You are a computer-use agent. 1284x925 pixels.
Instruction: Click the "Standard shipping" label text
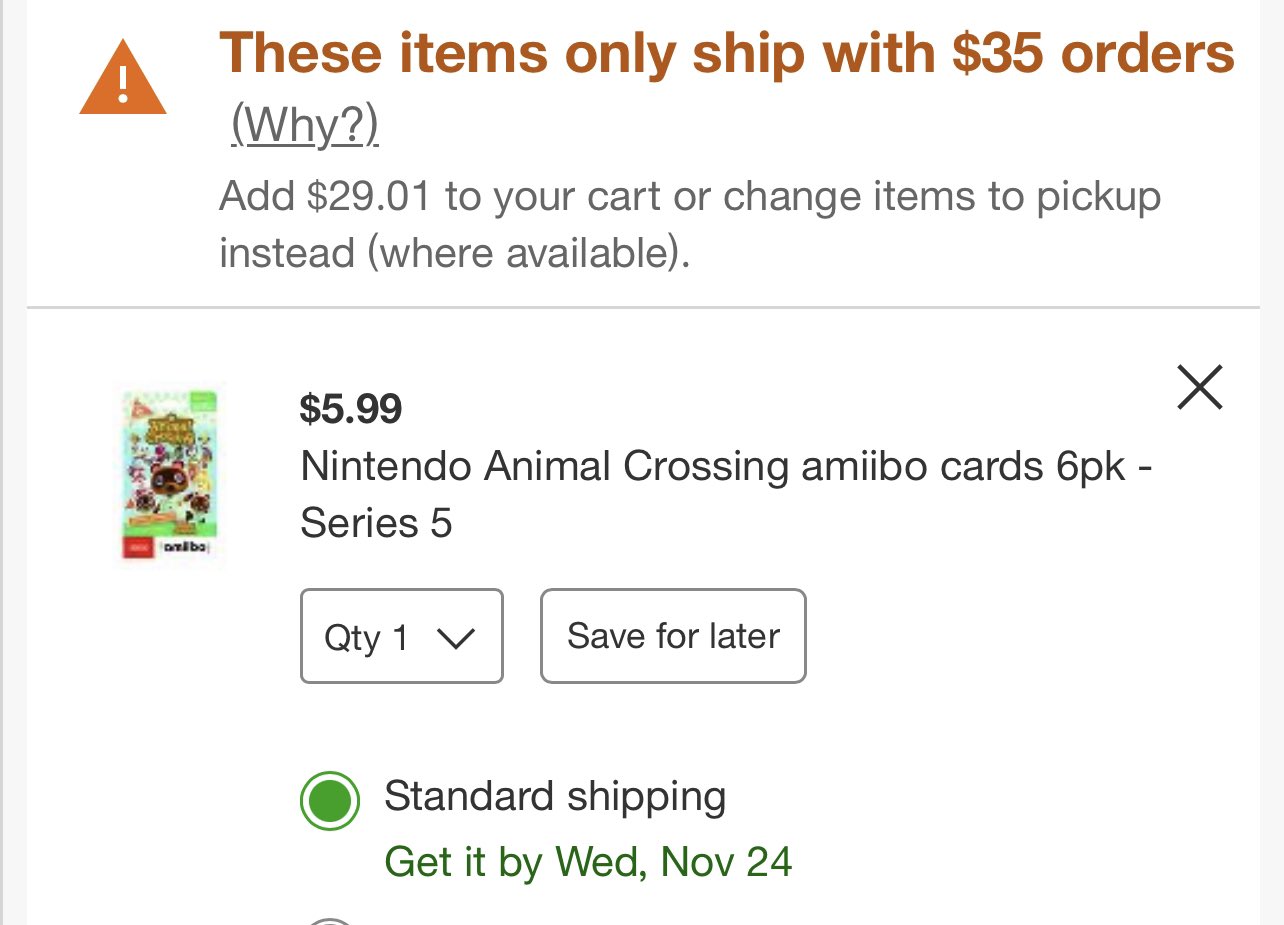click(555, 797)
